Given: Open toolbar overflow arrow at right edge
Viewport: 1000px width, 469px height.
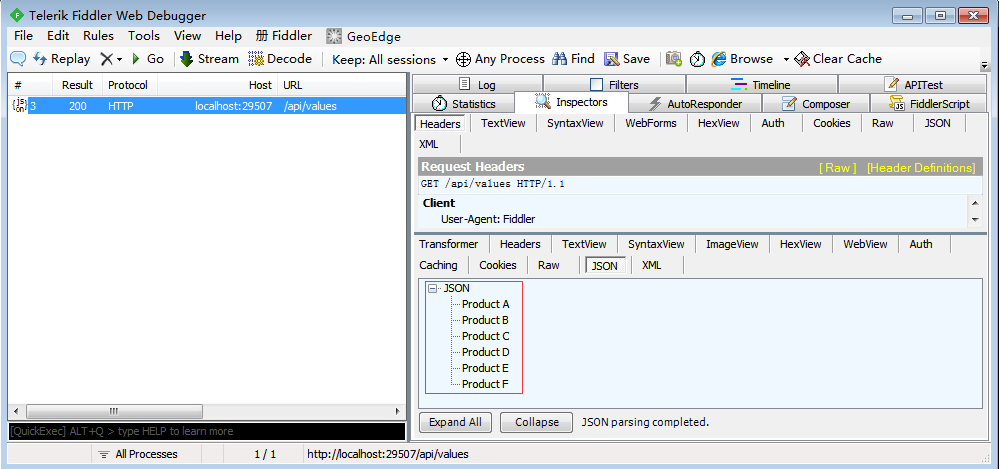Looking at the screenshot, I should (x=983, y=64).
